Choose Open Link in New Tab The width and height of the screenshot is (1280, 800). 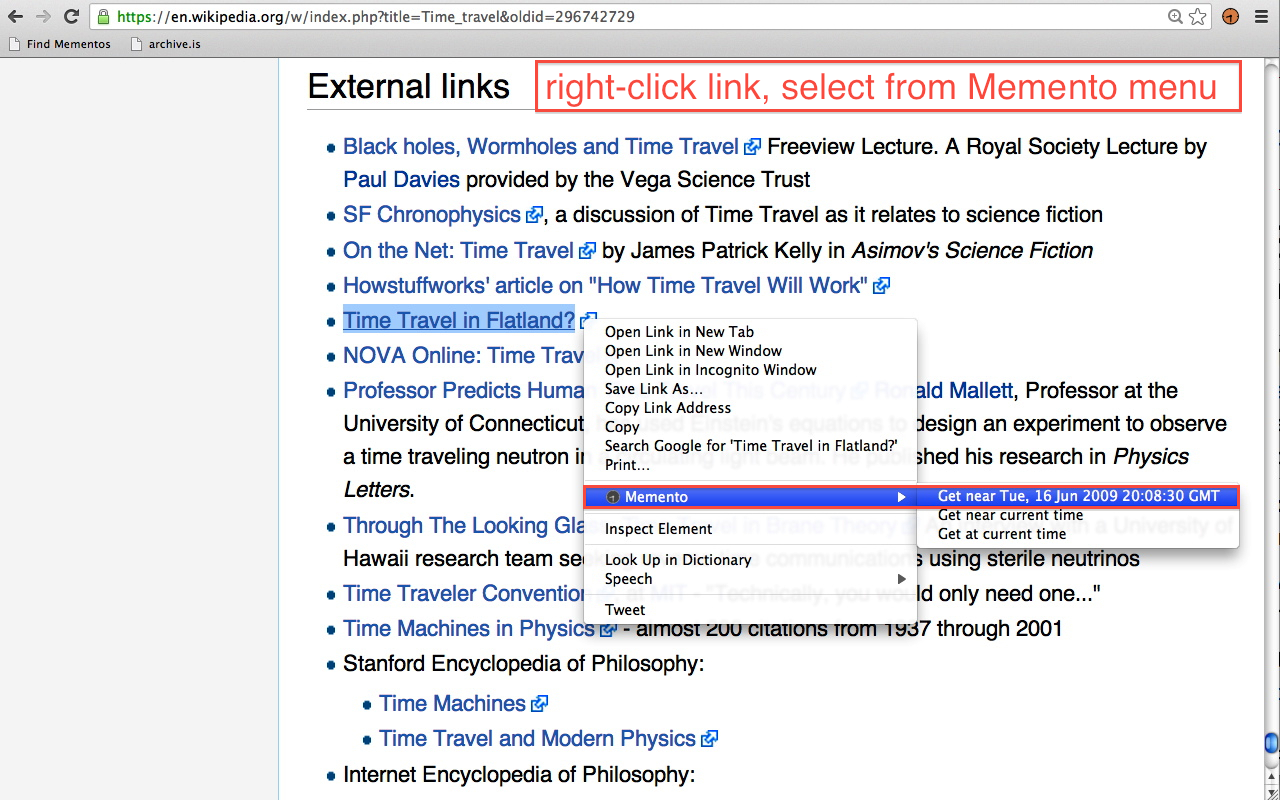point(679,332)
